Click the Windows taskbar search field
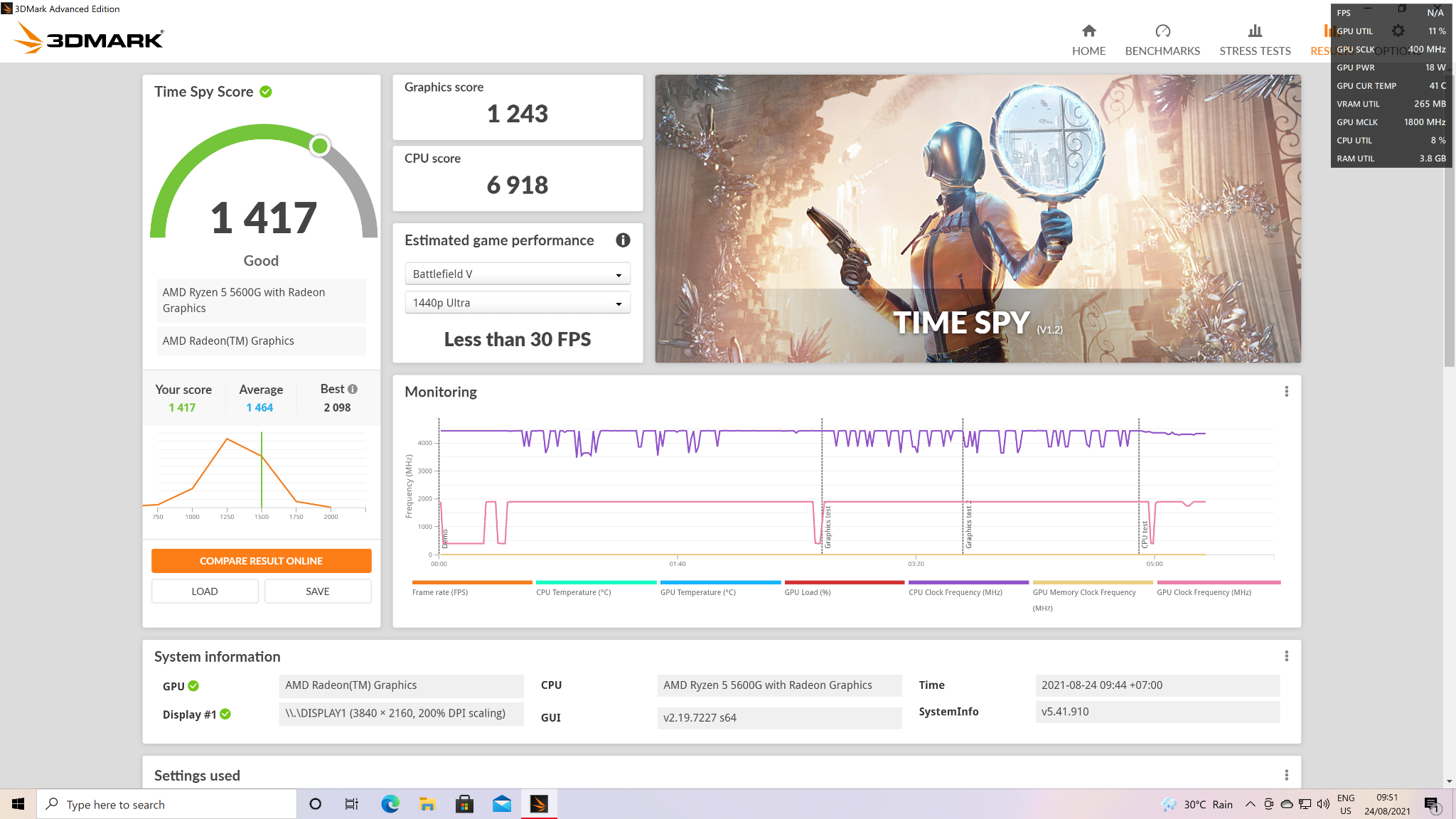Viewport: 1456px width, 819px height. 167,804
